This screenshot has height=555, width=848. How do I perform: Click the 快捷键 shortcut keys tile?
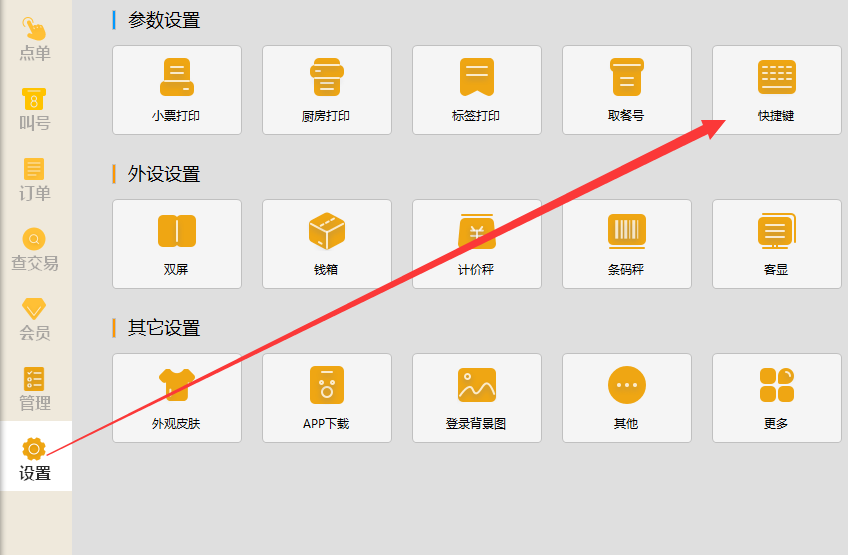coord(776,90)
